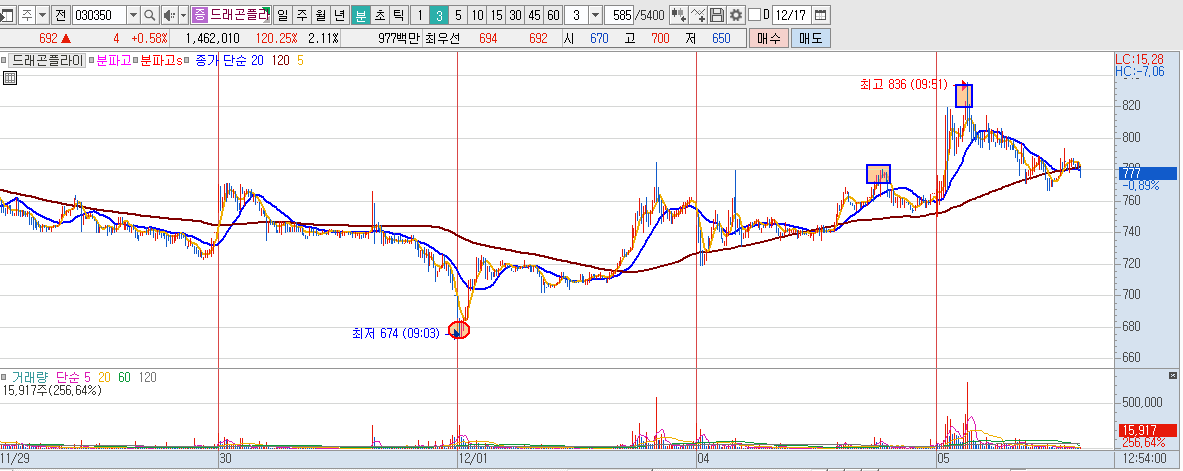The height and width of the screenshot is (471, 1183).
Task: Click the window layout icon at toolbar start
Action: tap(6, 14)
